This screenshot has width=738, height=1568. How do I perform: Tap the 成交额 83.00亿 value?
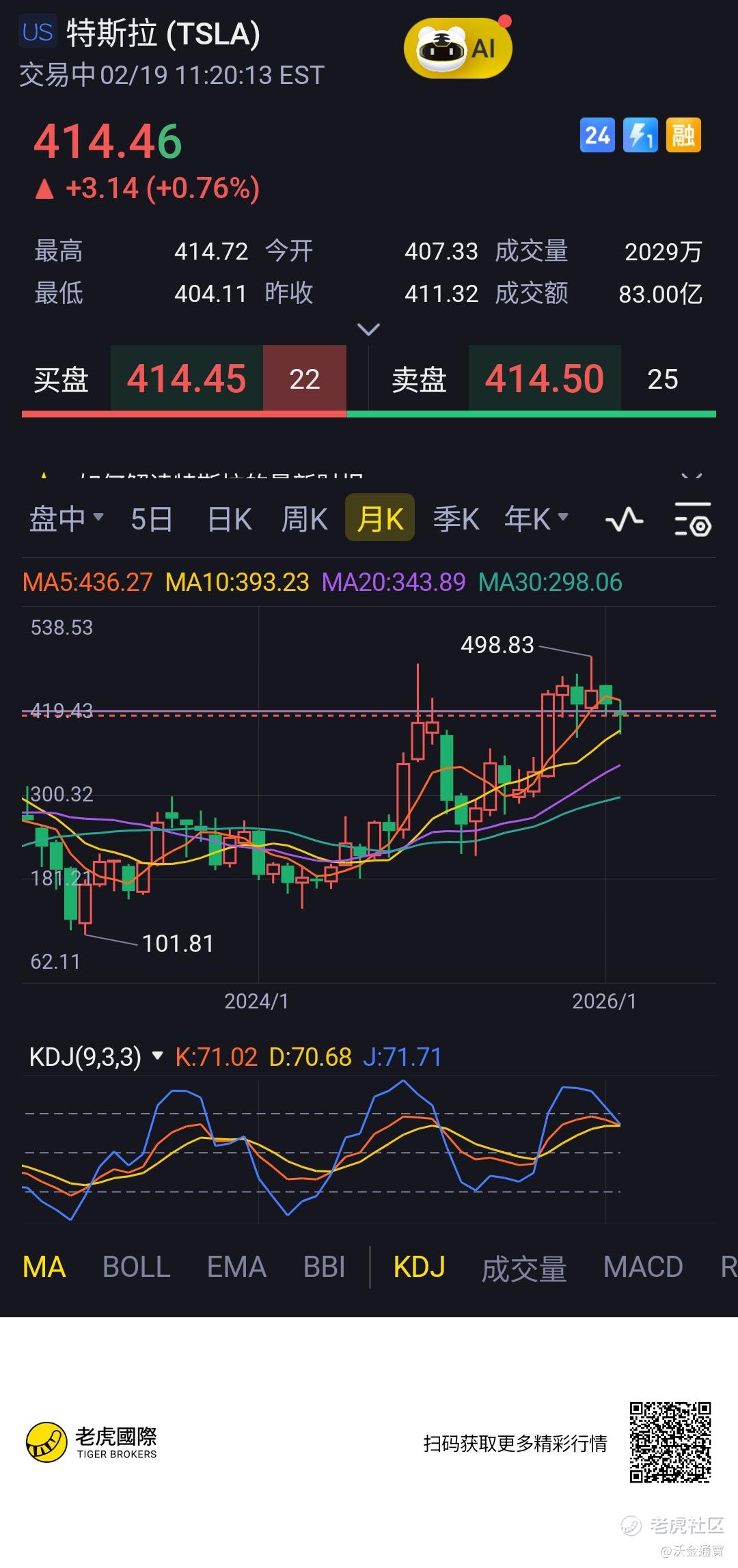pyautogui.click(x=661, y=294)
